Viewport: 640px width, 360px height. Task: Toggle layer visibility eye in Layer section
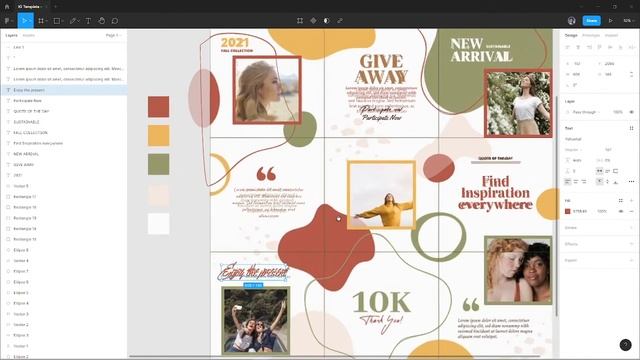(631, 112)
